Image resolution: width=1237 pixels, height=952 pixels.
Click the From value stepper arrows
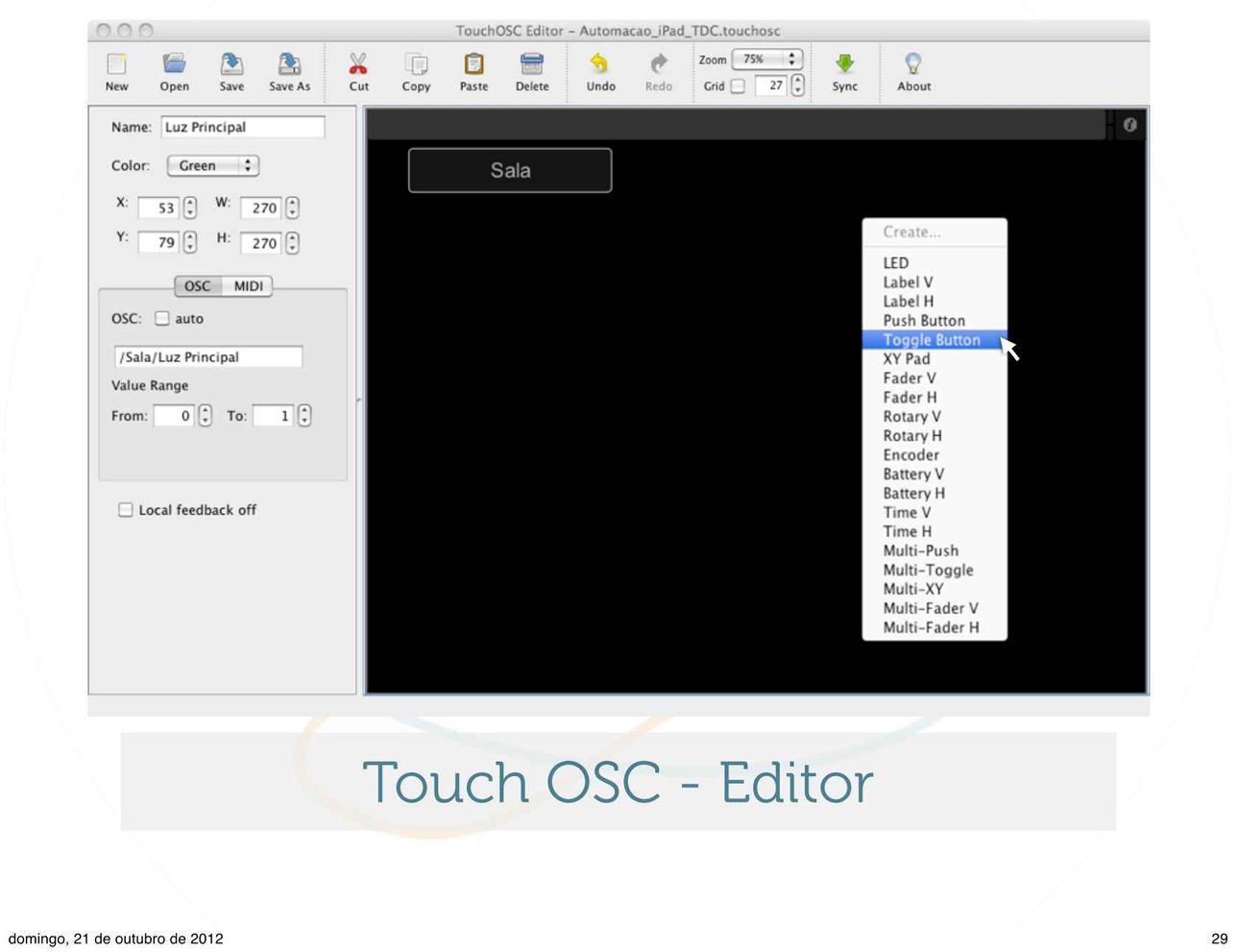[x=205, y=416]
